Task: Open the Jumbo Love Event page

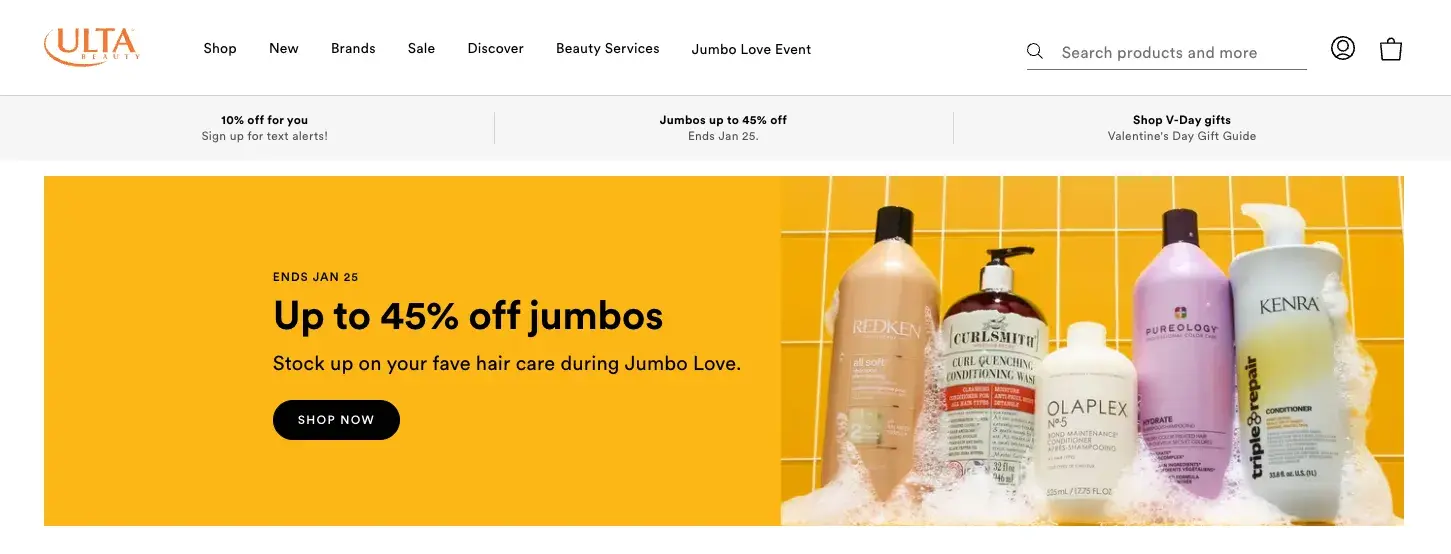Action: click(x=751, y=49)
